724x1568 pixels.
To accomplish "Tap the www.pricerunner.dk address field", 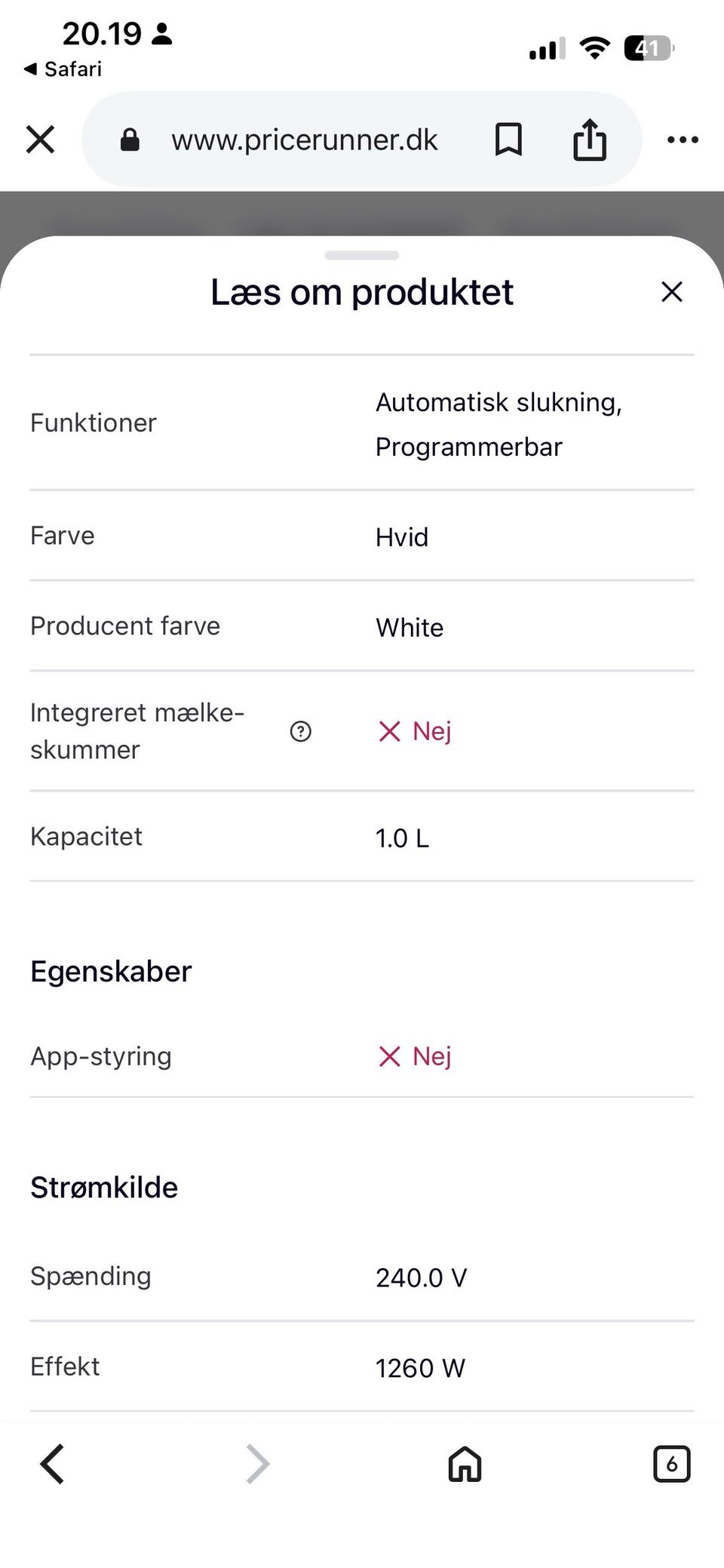I will tap(304, 140).
